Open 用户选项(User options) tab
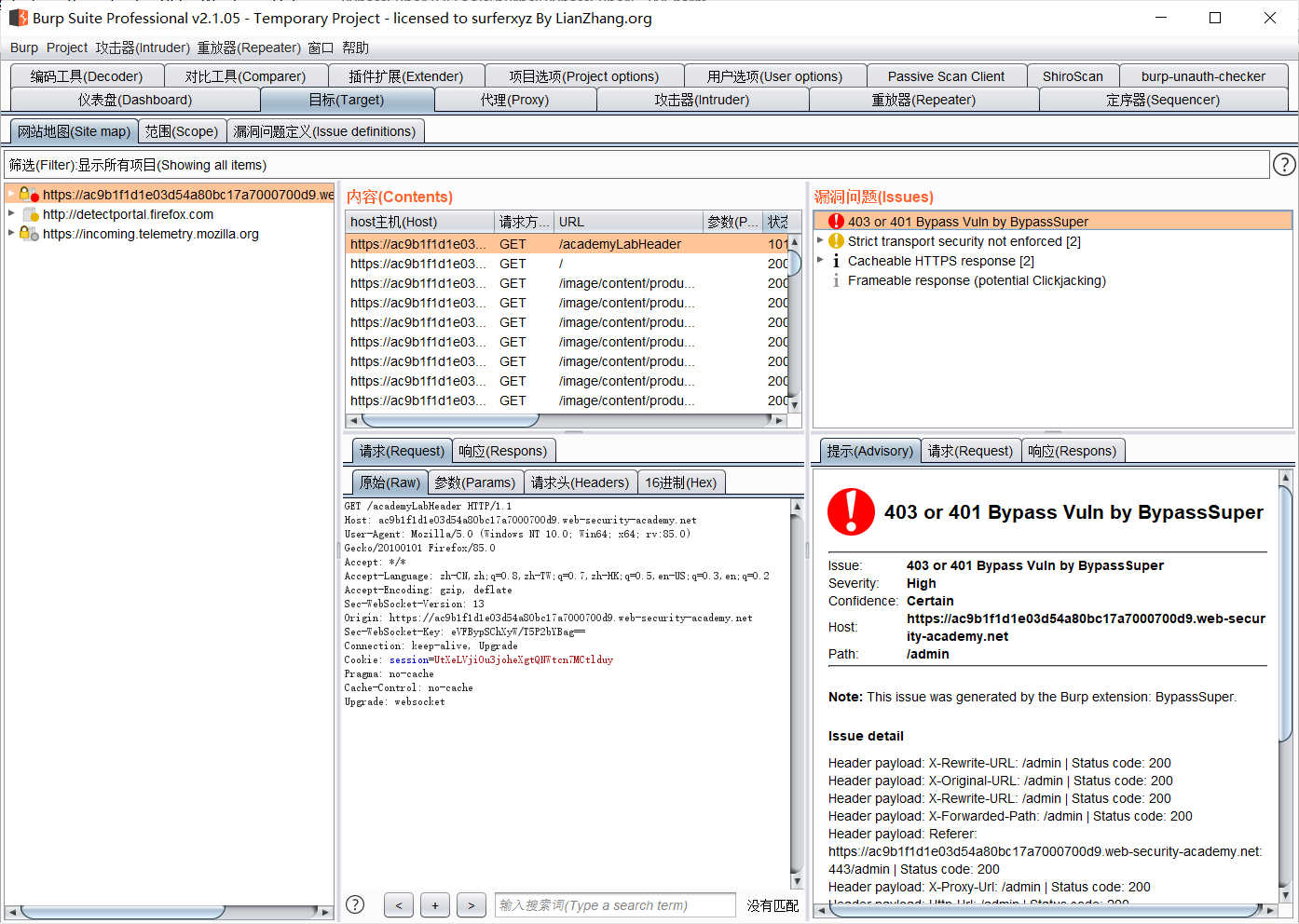The image size is (1299, 924). pyautogui.click(x=774, y=76)
